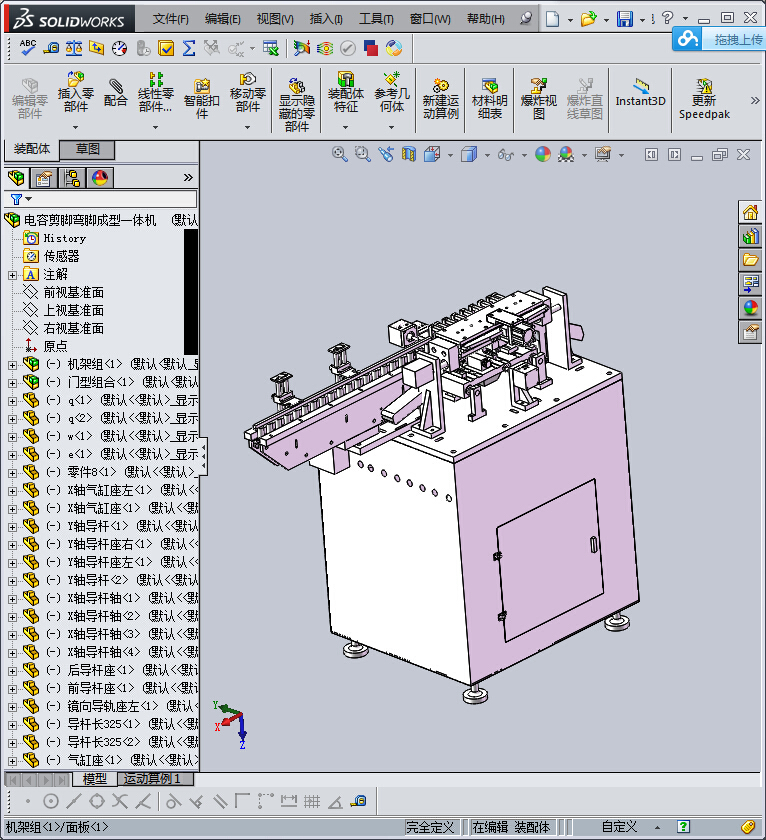Open the Mass Properties scale icon

74,48
